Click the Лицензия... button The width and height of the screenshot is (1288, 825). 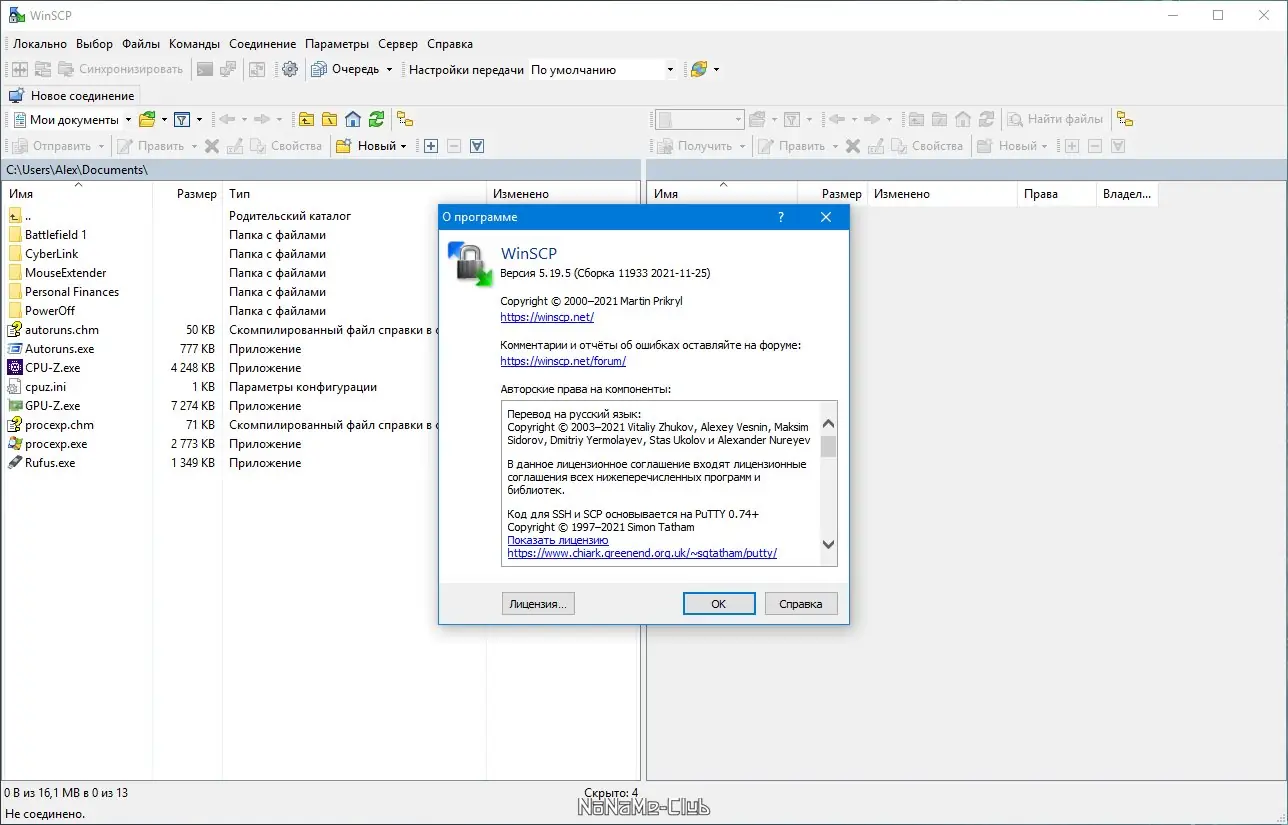click(538, 603)
